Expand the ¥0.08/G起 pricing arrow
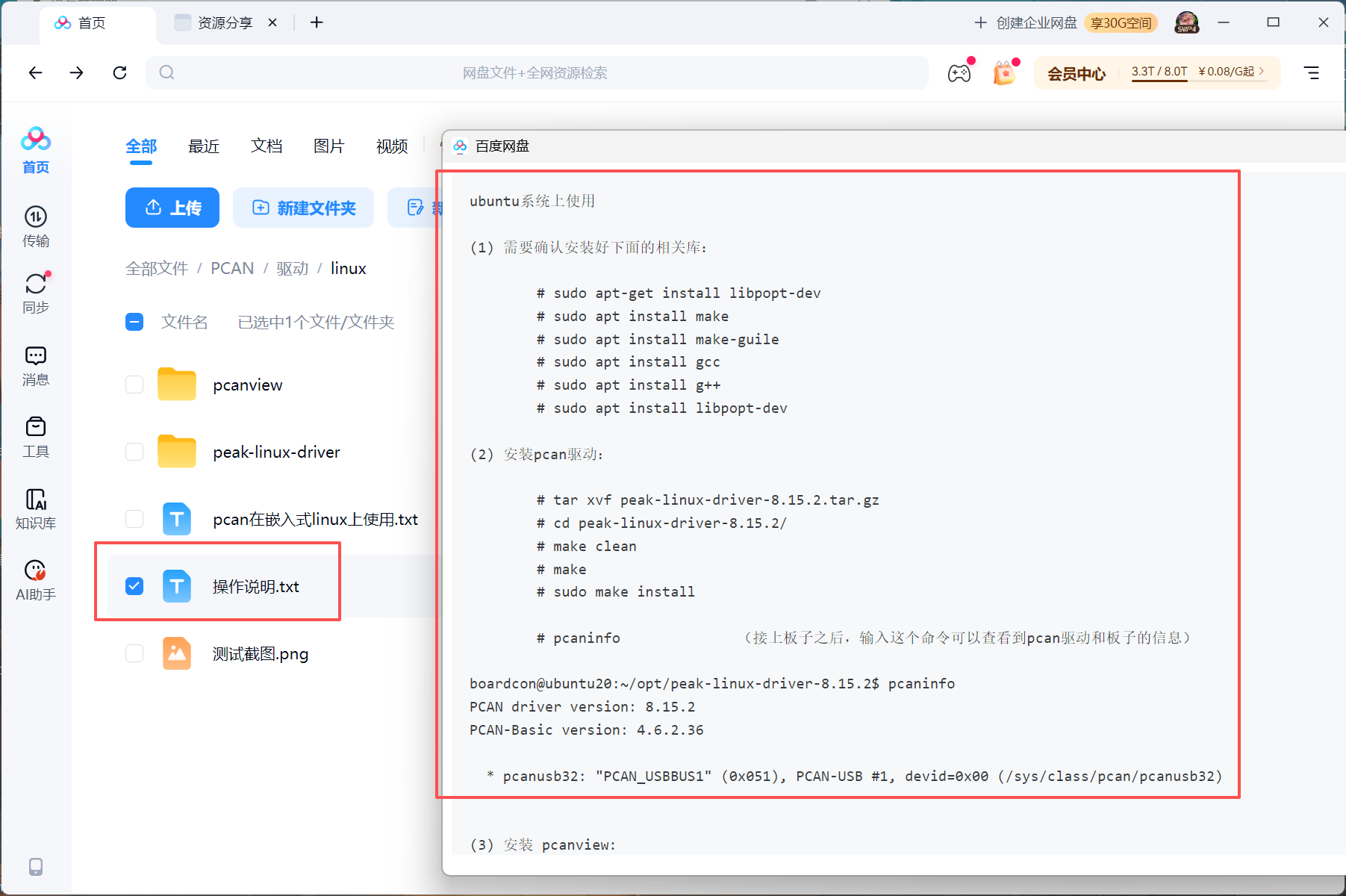 pyautogui.click(x=1262, y=72)
